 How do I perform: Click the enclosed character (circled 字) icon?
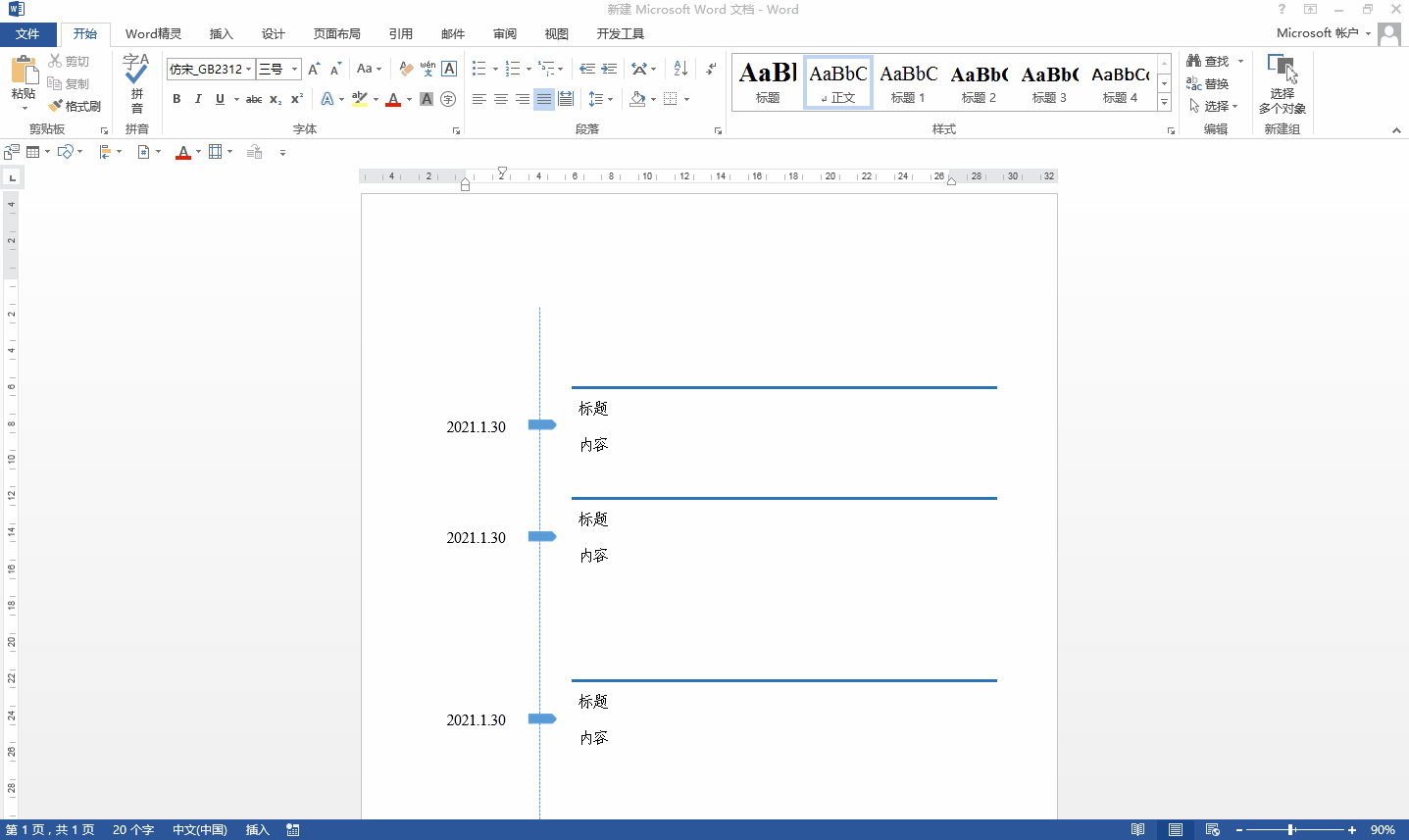pos(448,99)
